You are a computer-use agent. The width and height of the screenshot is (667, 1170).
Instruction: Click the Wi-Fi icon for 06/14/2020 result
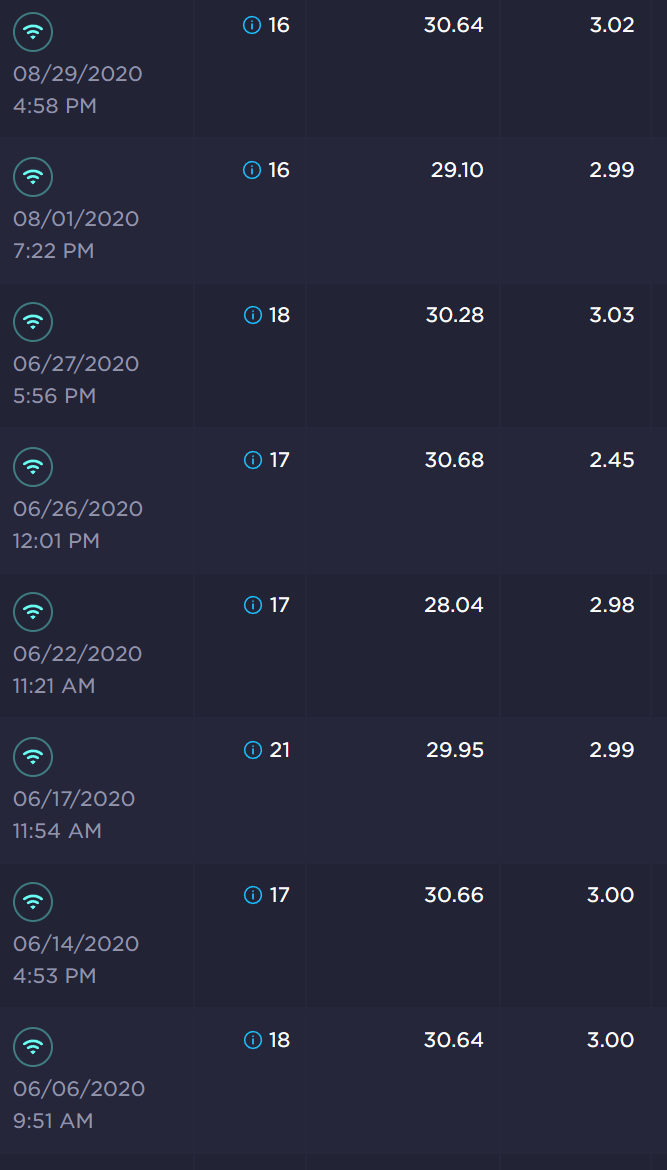(x=33, y=901)
